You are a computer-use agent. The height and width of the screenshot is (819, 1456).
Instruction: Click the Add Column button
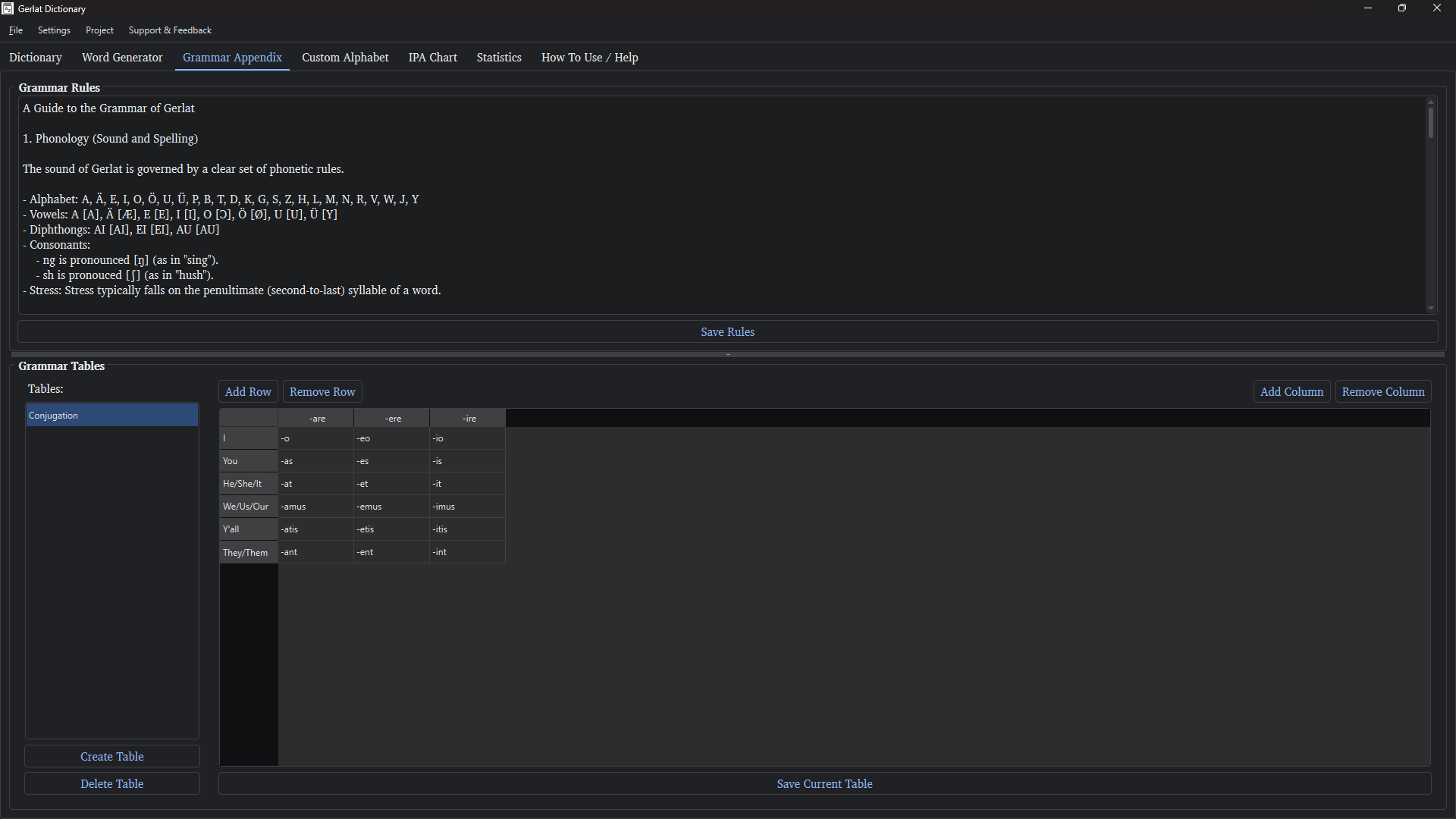(1291, 392)
